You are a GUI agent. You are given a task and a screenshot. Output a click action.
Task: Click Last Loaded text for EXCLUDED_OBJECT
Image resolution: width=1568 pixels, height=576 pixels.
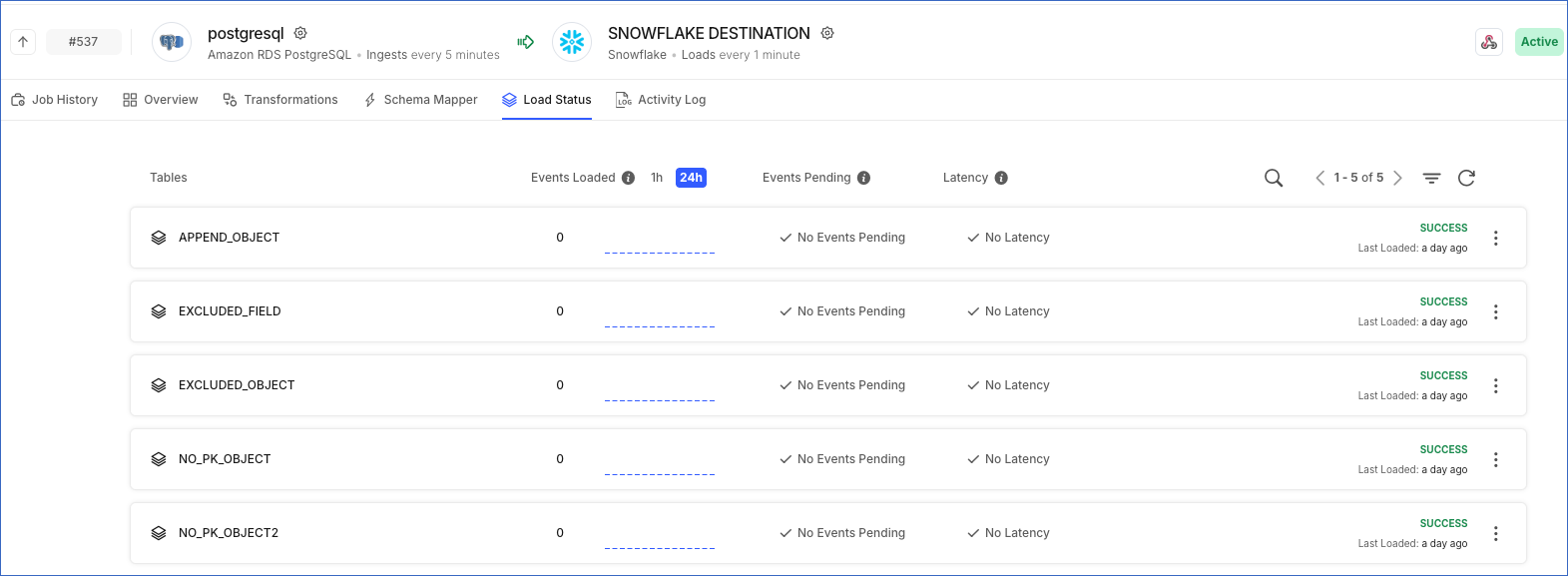[1412, 396]
